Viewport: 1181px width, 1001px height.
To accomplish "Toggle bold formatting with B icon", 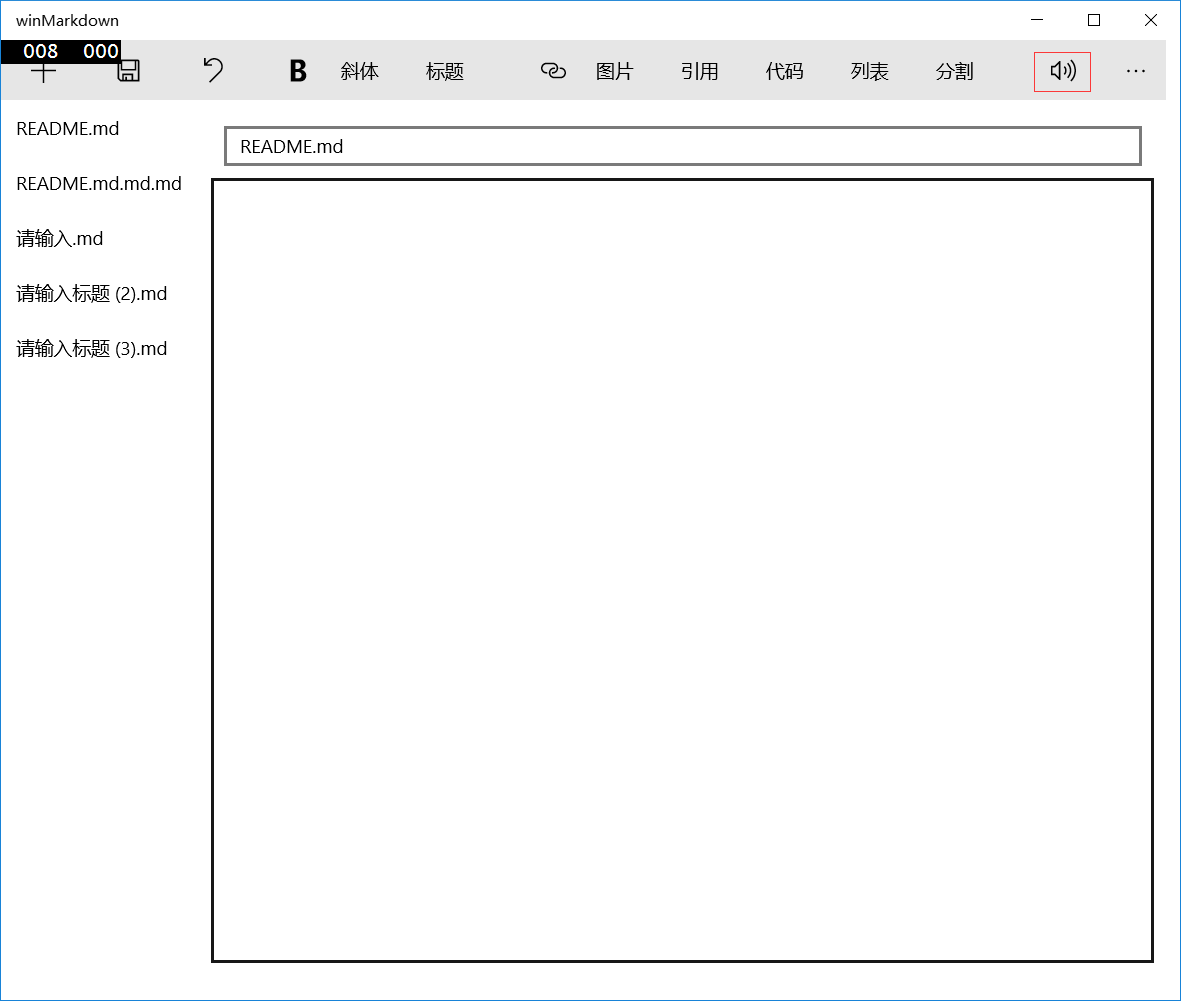I will (298, 71).
